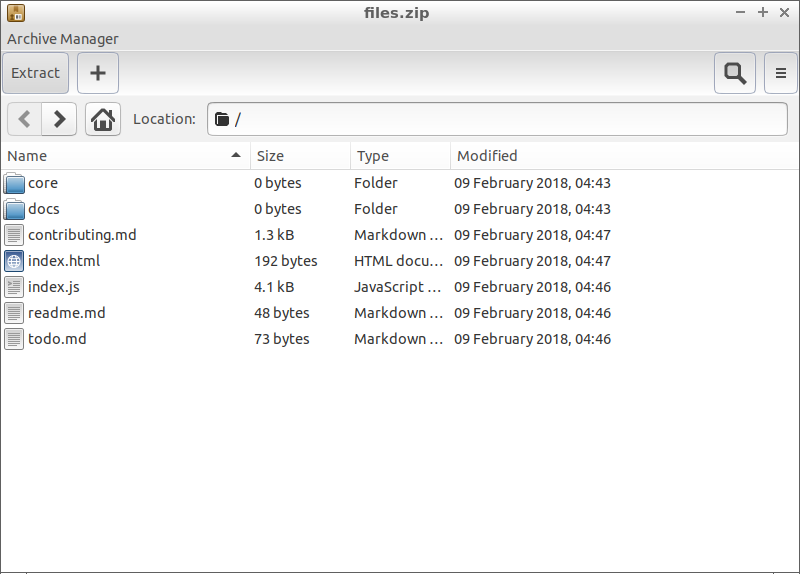The height and width of the screenshot is (574, 800).
Task: Click the plus icon to add files
Action: click(98, 73)
